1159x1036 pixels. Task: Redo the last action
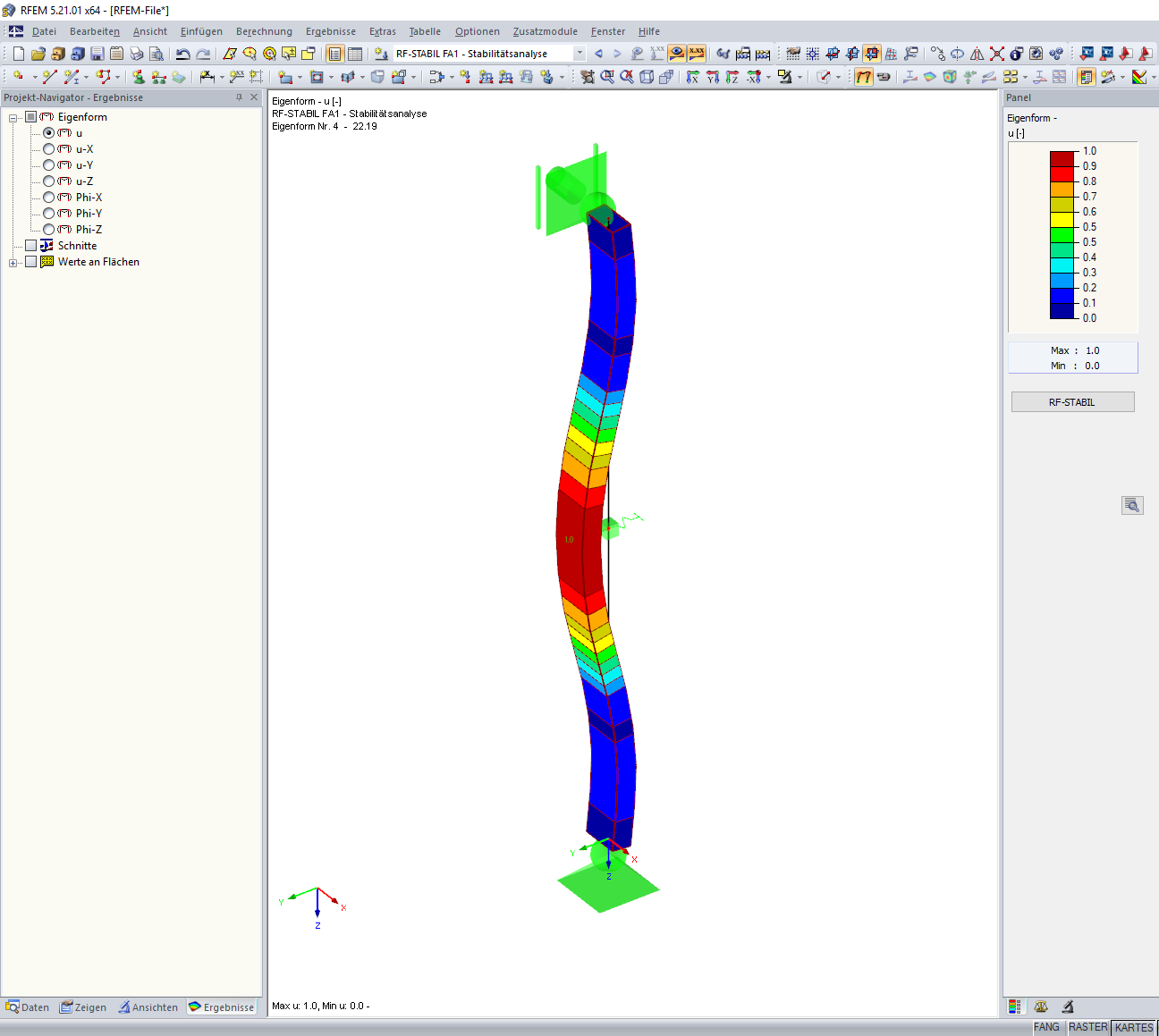tap(203, 54)
